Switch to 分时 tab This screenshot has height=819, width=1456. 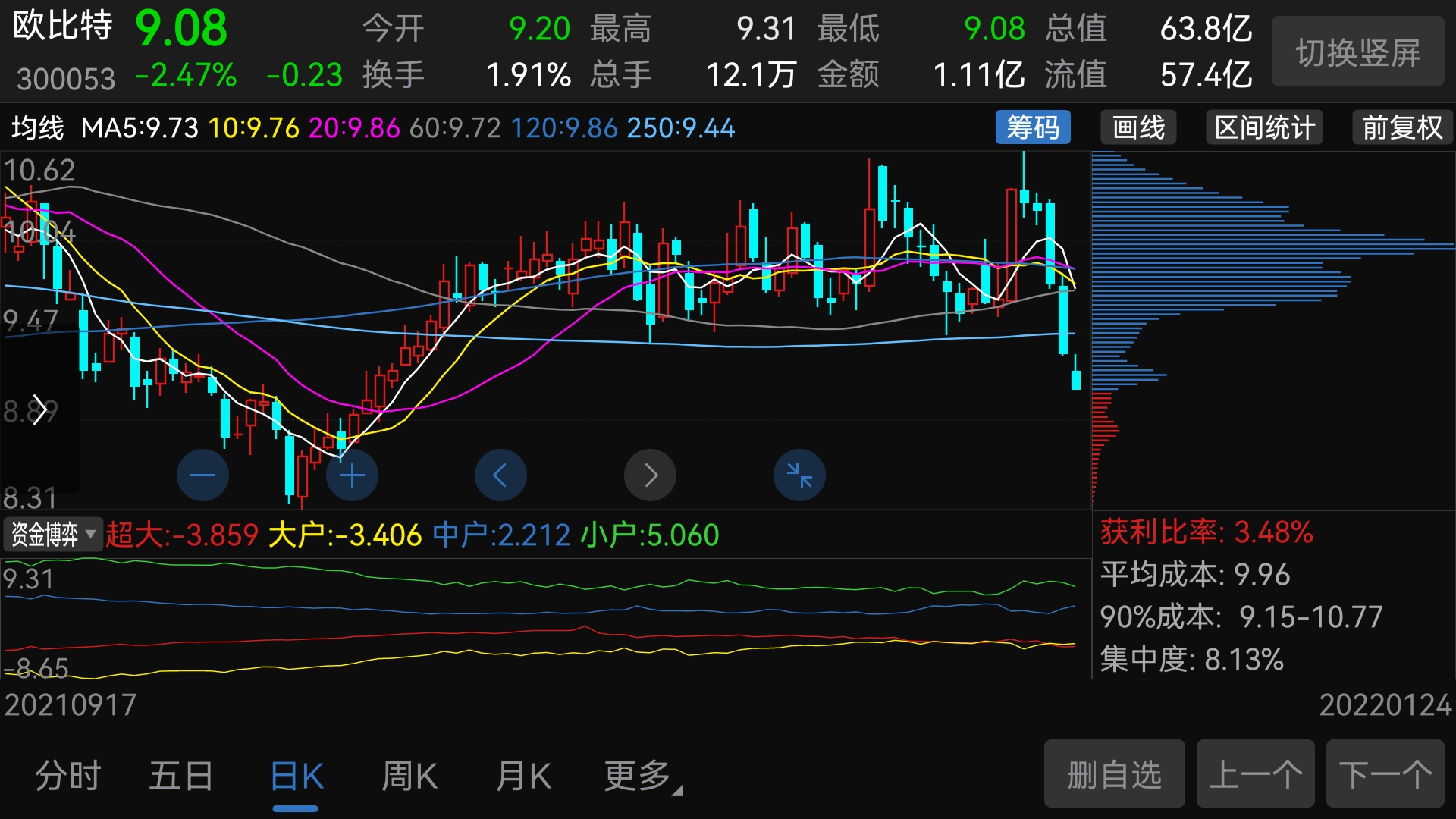(68, 777)
